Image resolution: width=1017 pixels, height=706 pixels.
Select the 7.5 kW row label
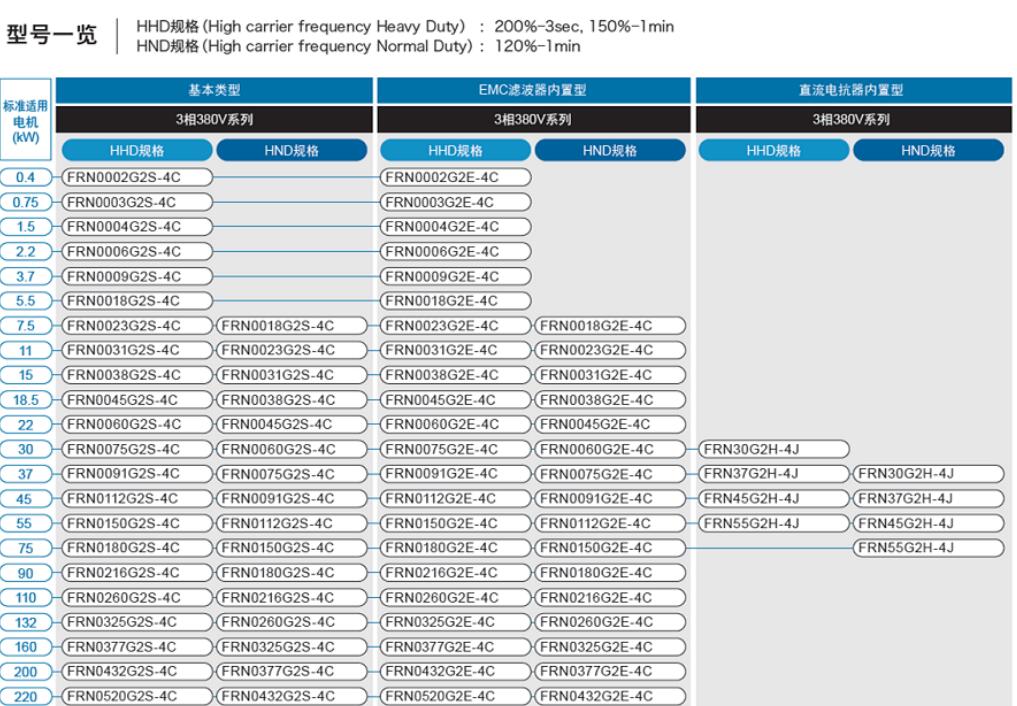click(25, 325)
